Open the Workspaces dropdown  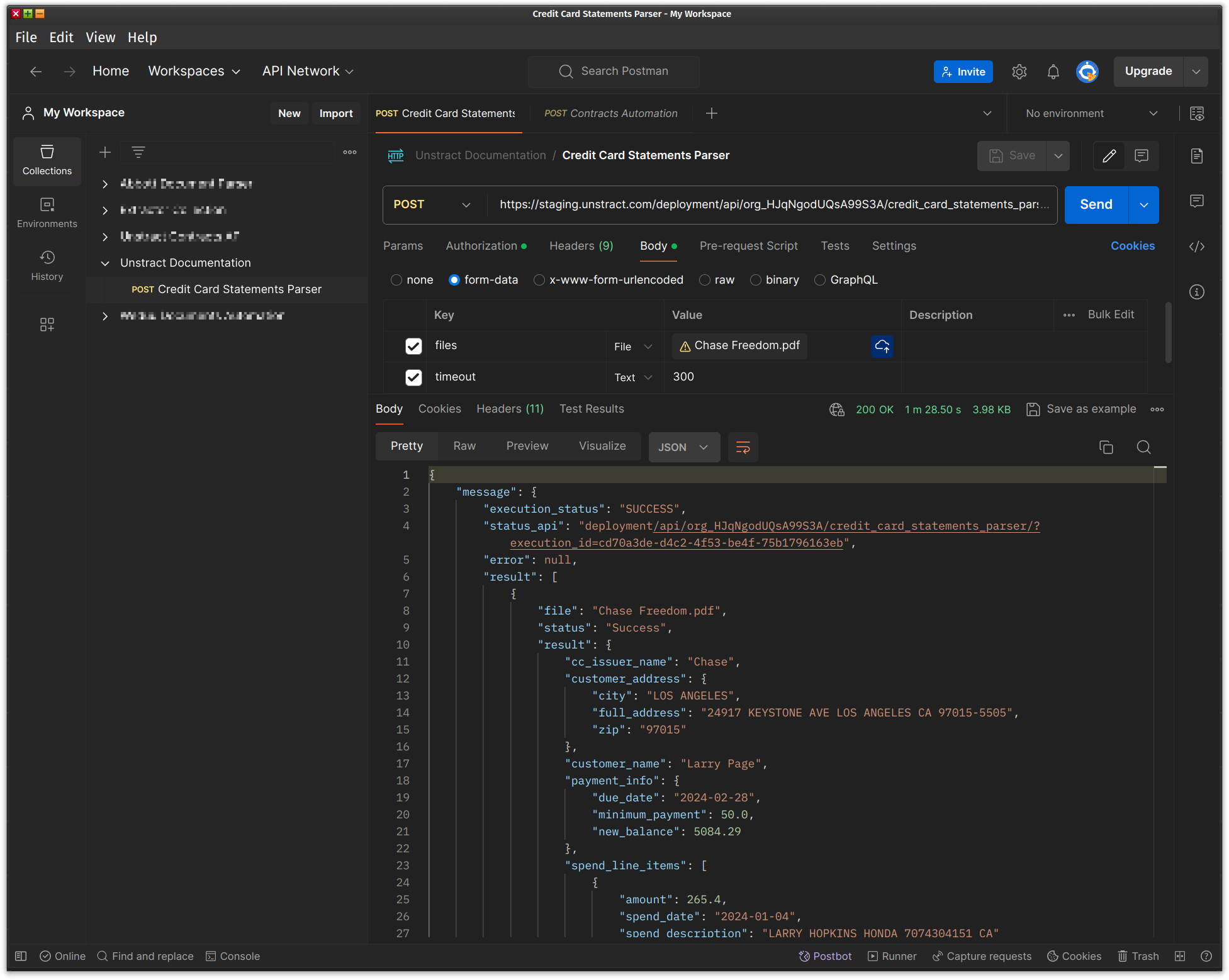tap(194, 72)
